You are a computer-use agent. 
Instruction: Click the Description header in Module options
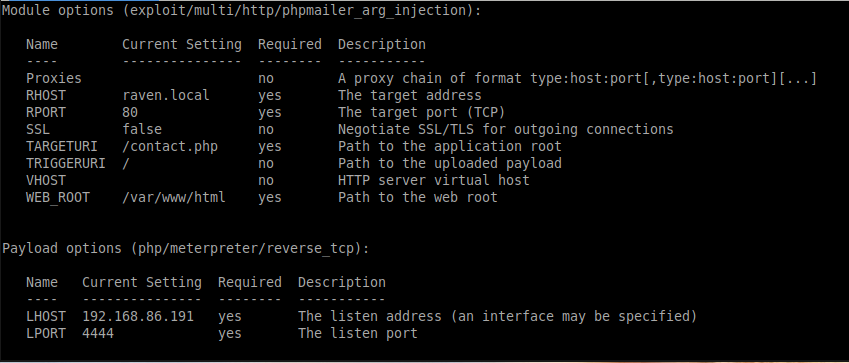pos(382,44)
